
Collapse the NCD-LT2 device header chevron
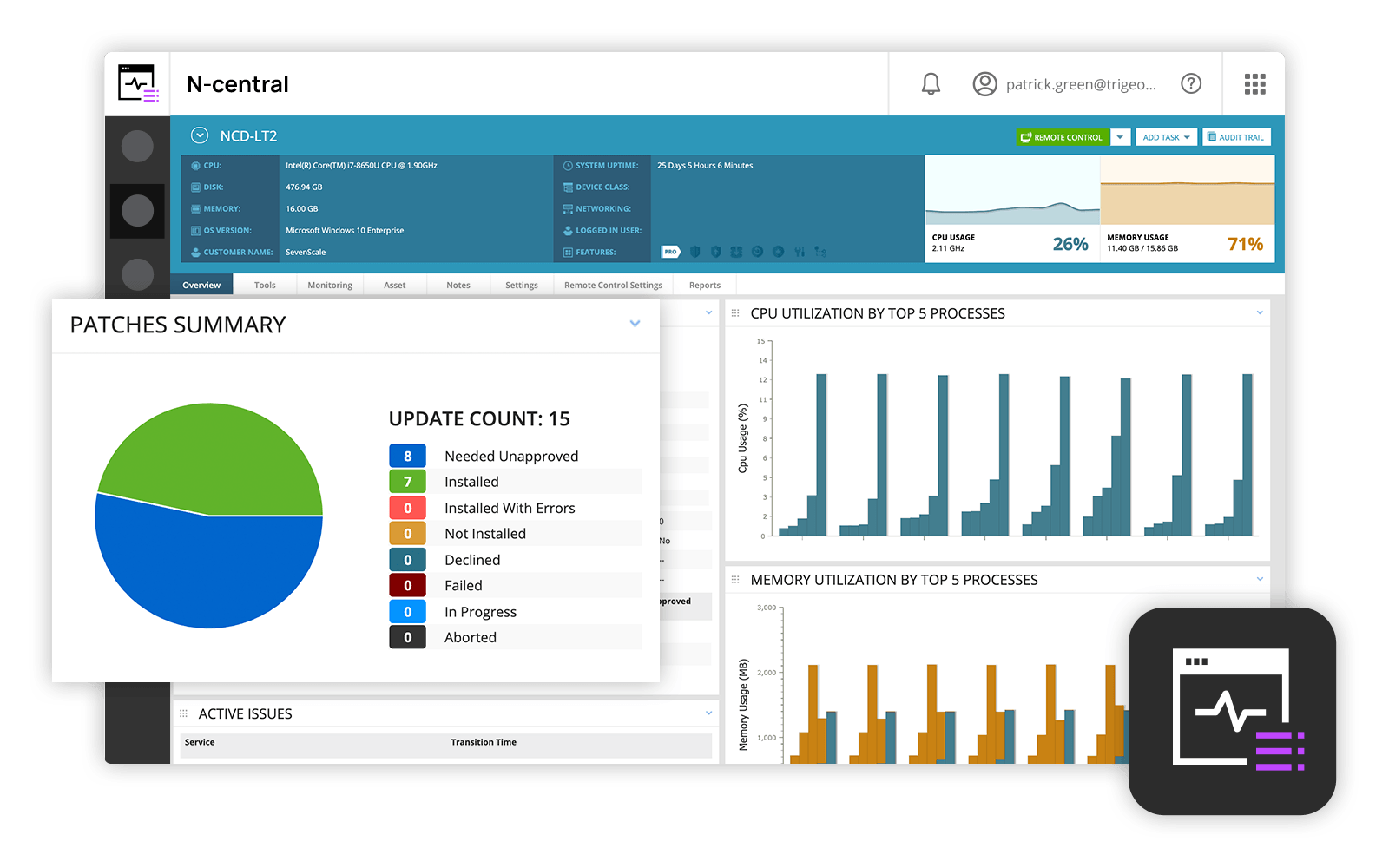pyautogui.click(x=200, y=135)
